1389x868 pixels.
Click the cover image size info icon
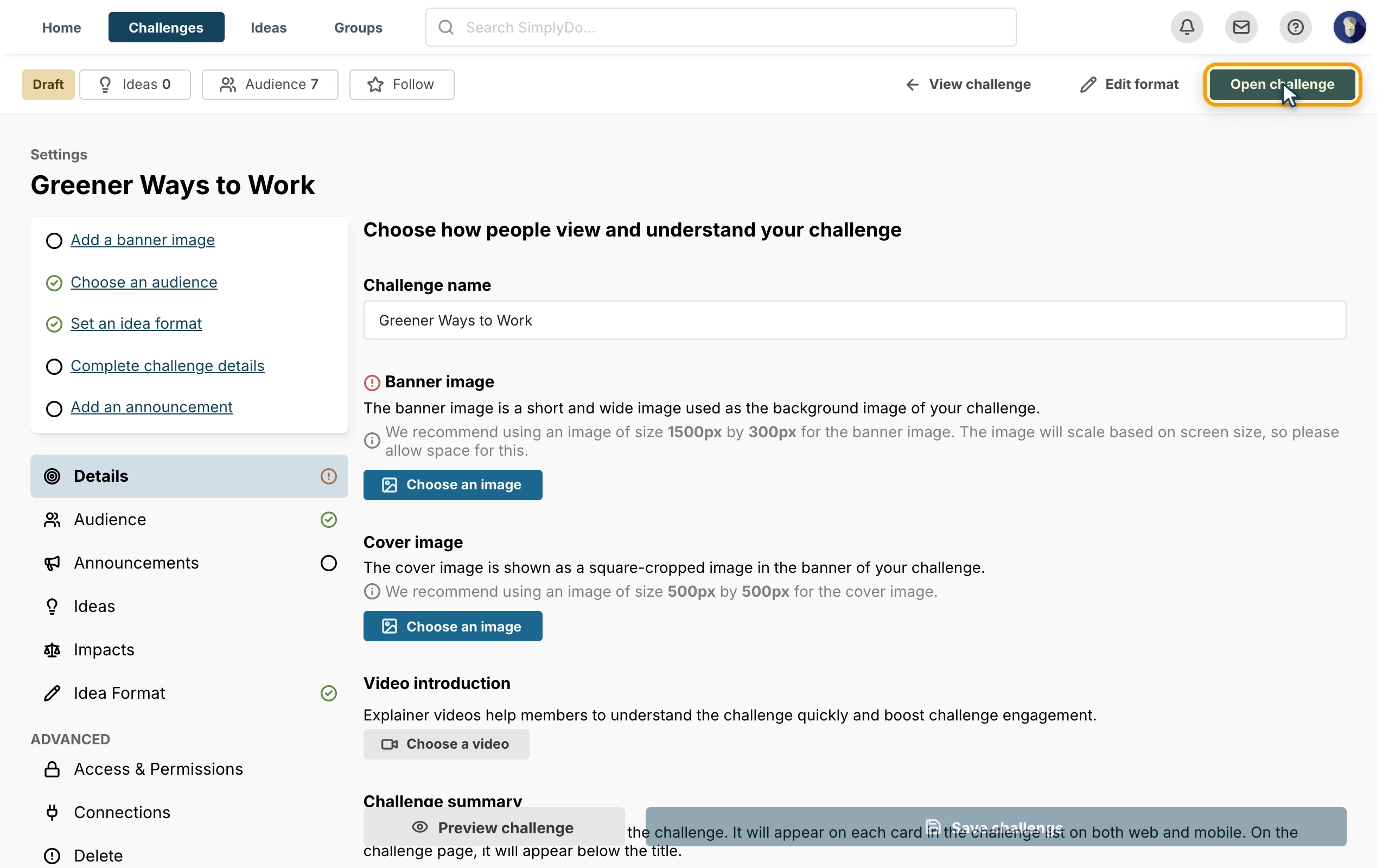point(372,591)
